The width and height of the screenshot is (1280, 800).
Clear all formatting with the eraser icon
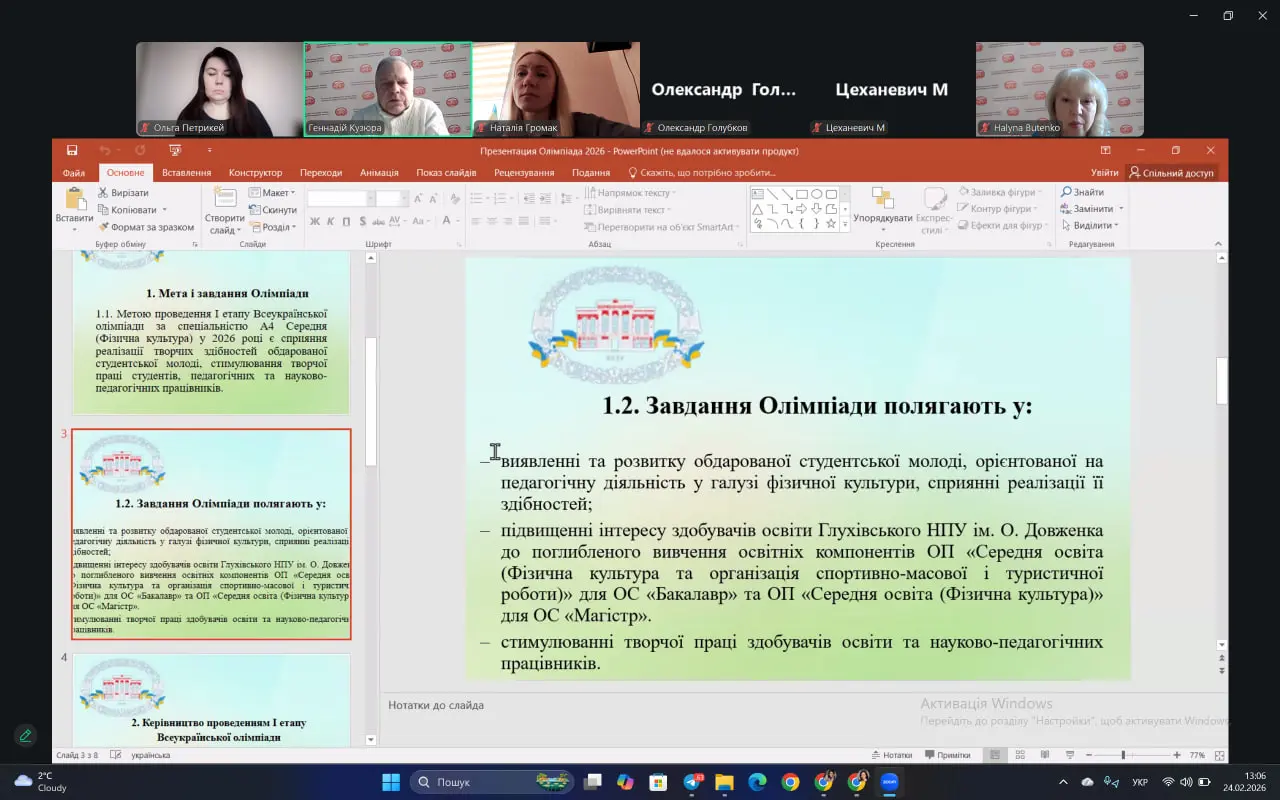455,199
